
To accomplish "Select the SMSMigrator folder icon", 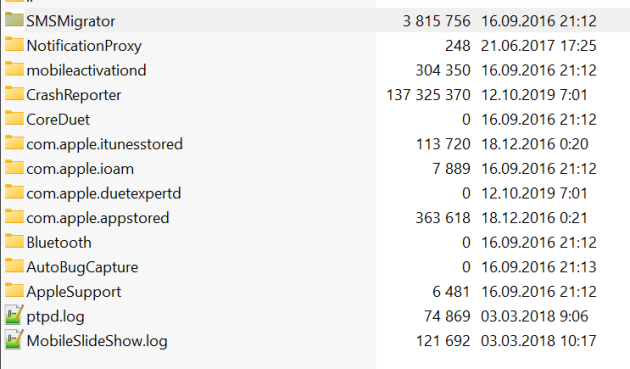I will pos(14,20).
